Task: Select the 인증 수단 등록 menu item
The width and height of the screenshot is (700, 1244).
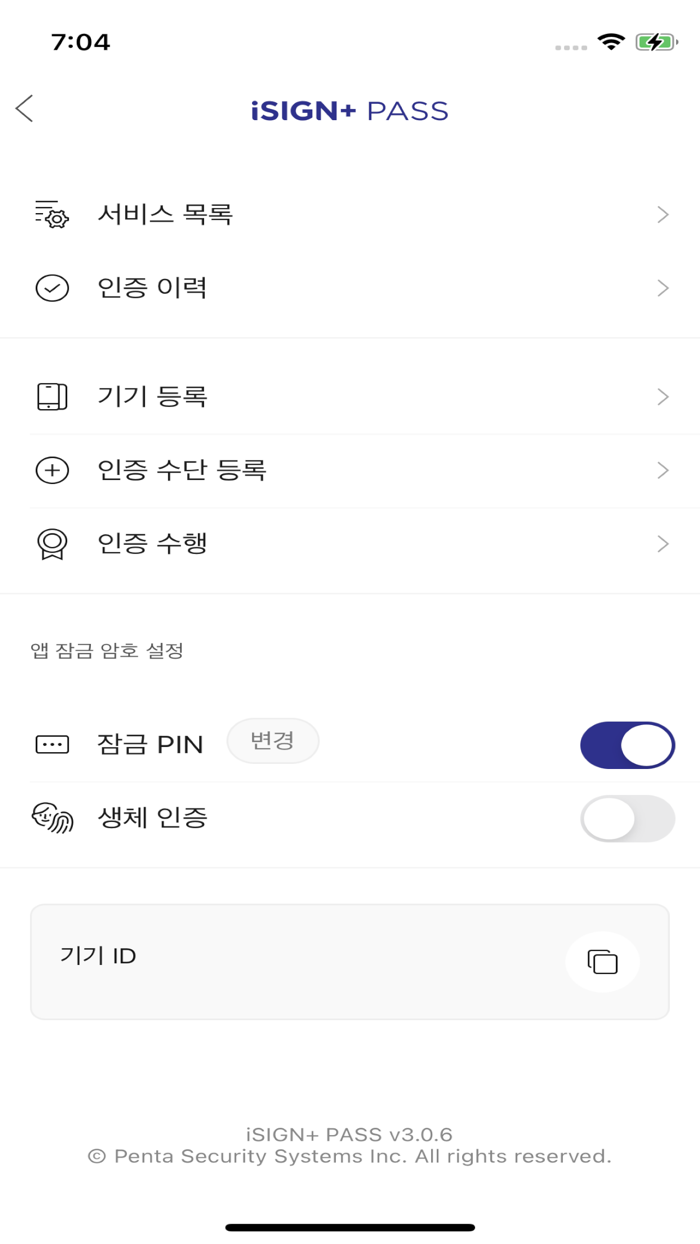Action: click(x=350, y=469)
